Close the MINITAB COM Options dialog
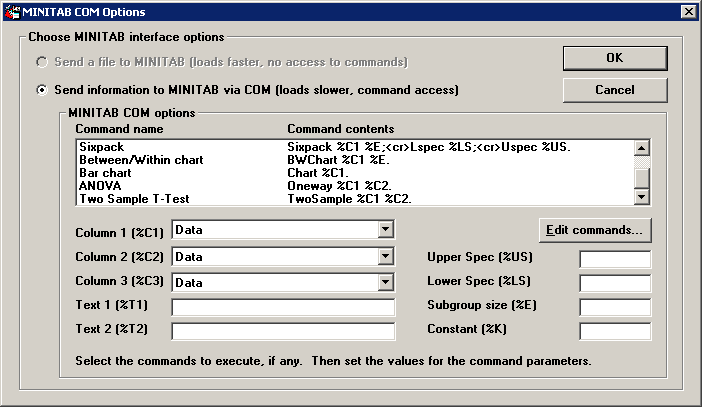Image resolution: width=702 pixels, height=407 pixels. (687, 11)
